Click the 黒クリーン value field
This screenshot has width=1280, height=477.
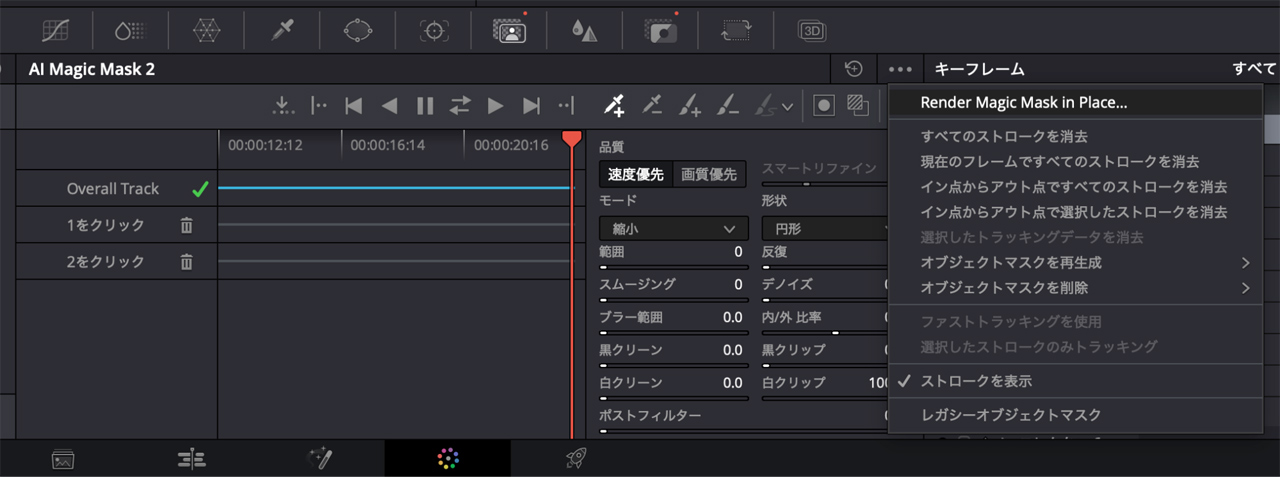tap(732, 350)
